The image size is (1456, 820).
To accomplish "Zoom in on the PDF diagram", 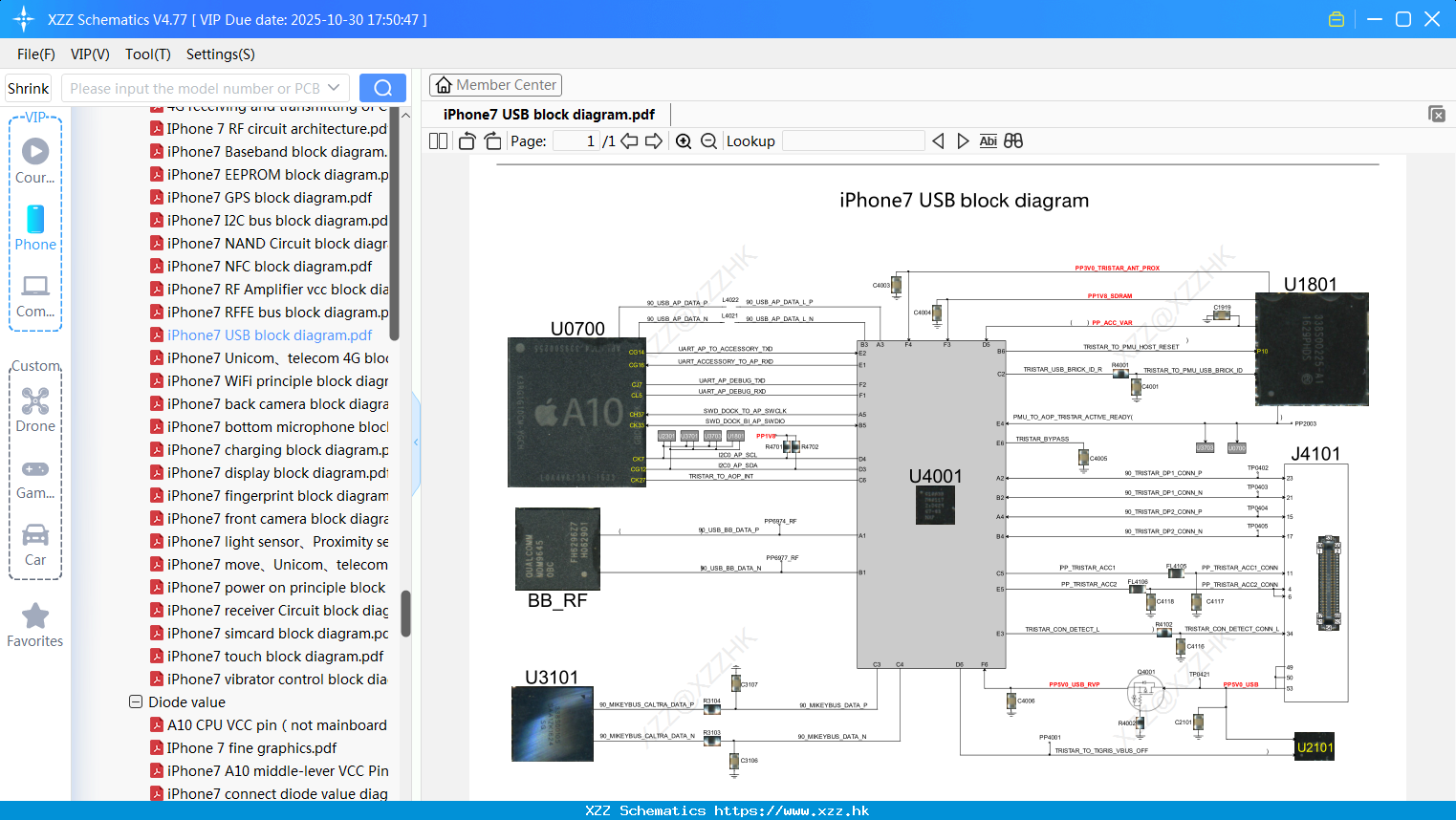I will point(684,140).
